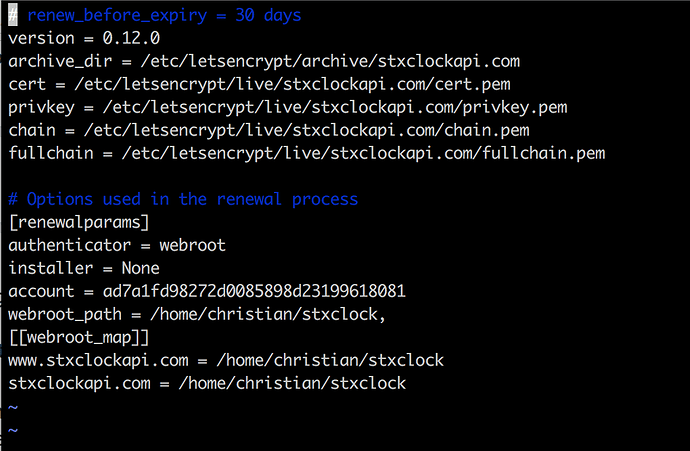Click the privkey.pem path at line end

pyautogui.click(x=335, y=108)
